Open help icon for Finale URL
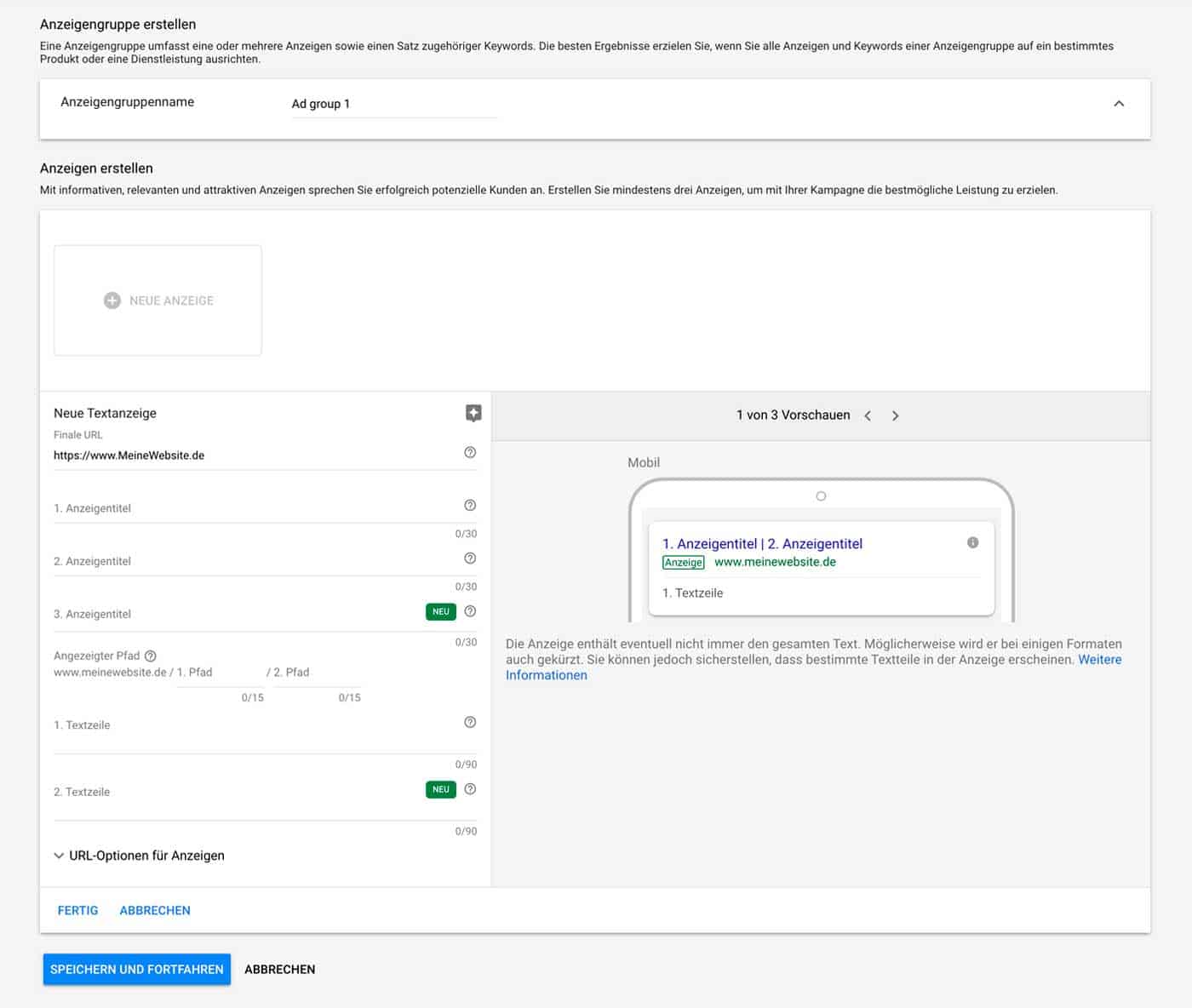 coord(470,452)
